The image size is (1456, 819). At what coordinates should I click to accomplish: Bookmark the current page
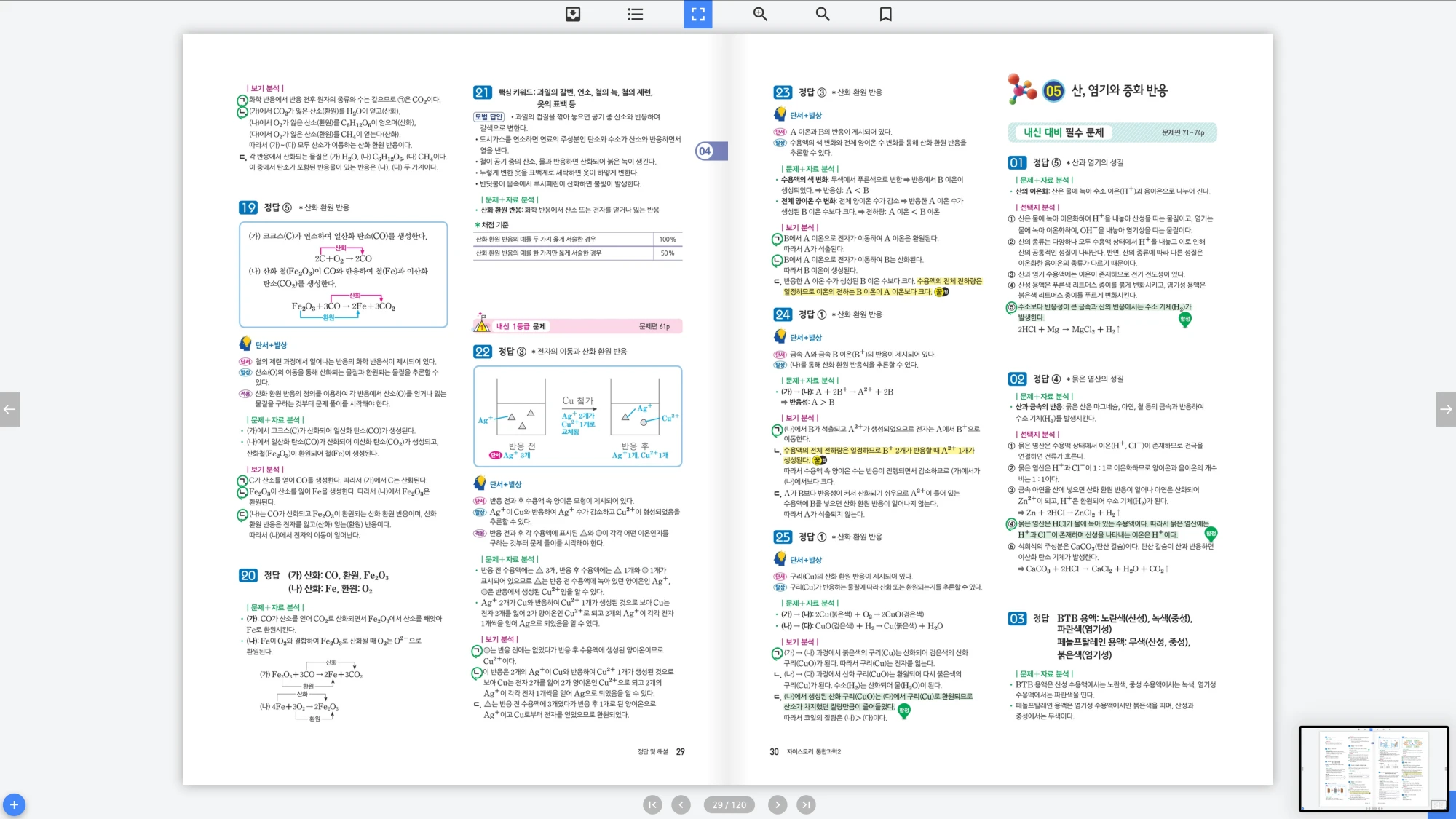point(885,14)
